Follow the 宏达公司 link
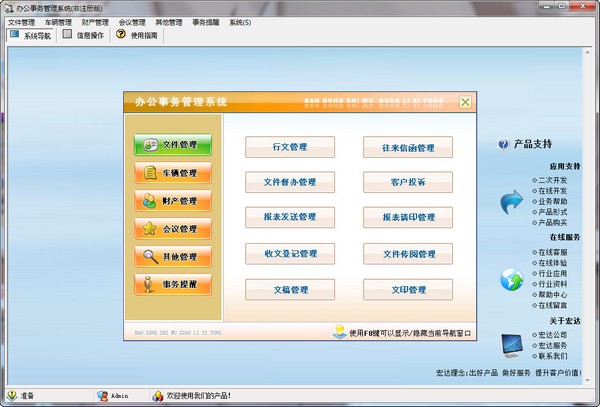600x407 pixels. [x=553, y=335]
